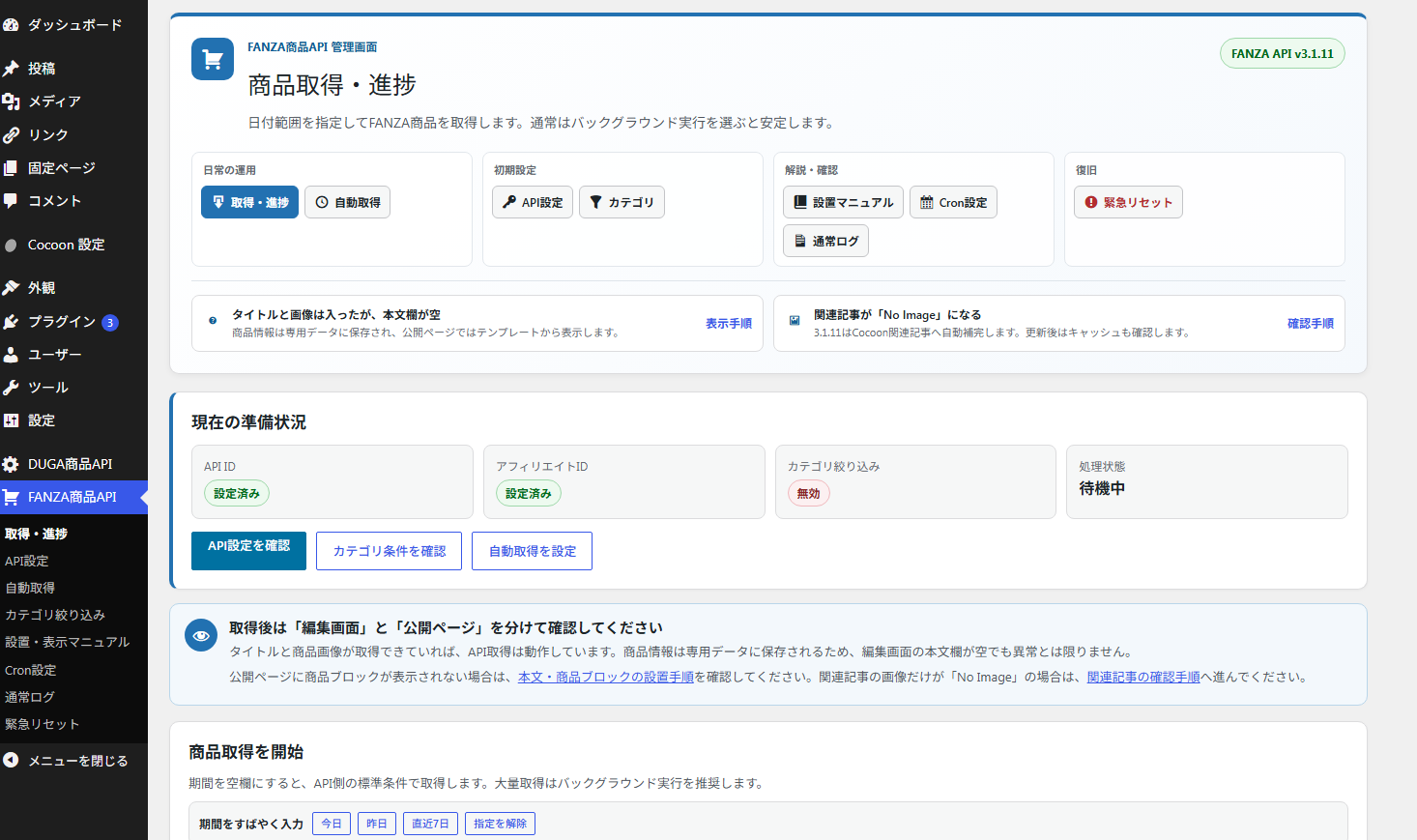This screenshot has width=1417, height=840.
Task: Open 取得・進捗 button in 日常の運用
Action: tap(250, 202)
